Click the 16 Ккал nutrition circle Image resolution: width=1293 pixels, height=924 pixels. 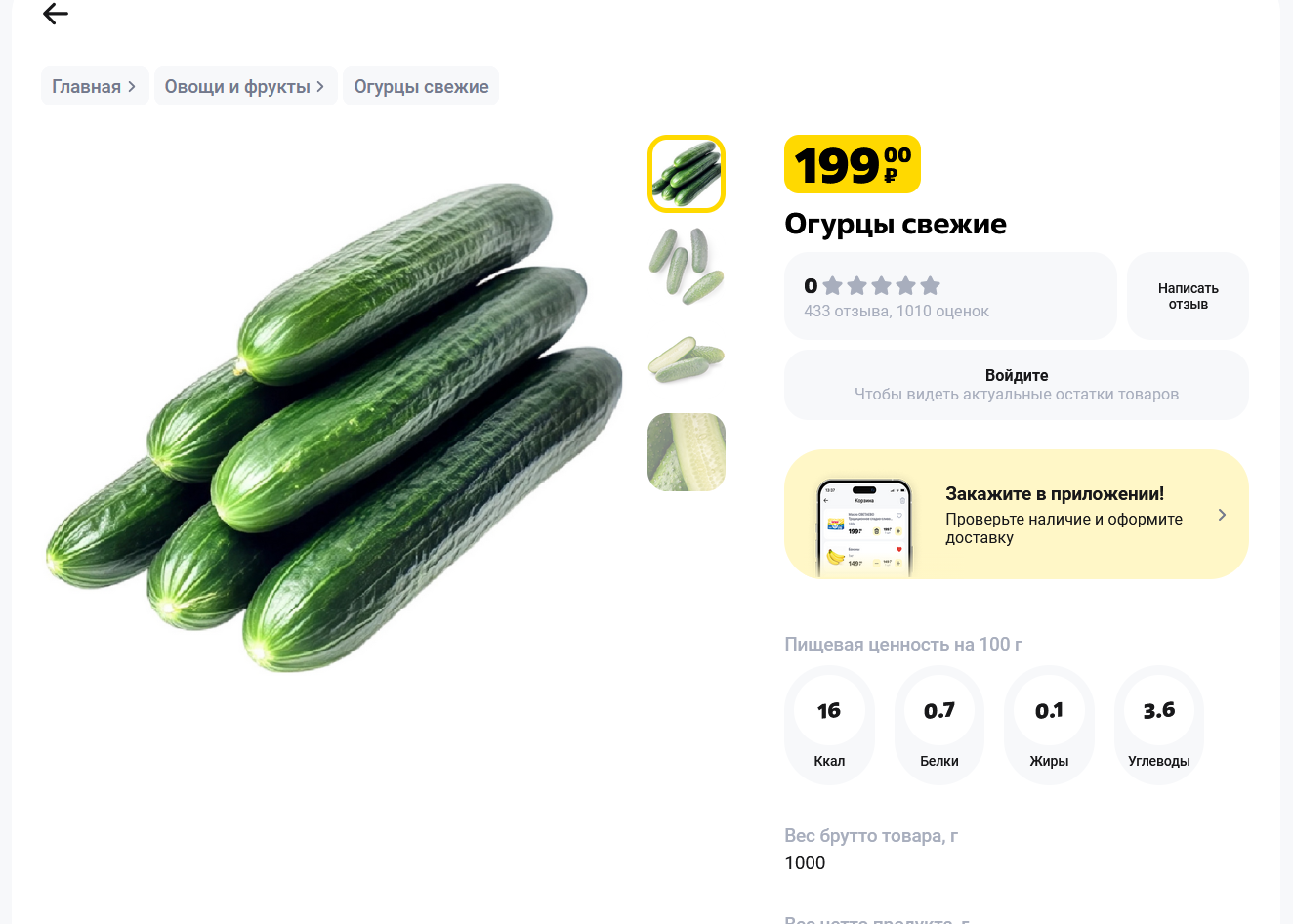click(829, 724)
